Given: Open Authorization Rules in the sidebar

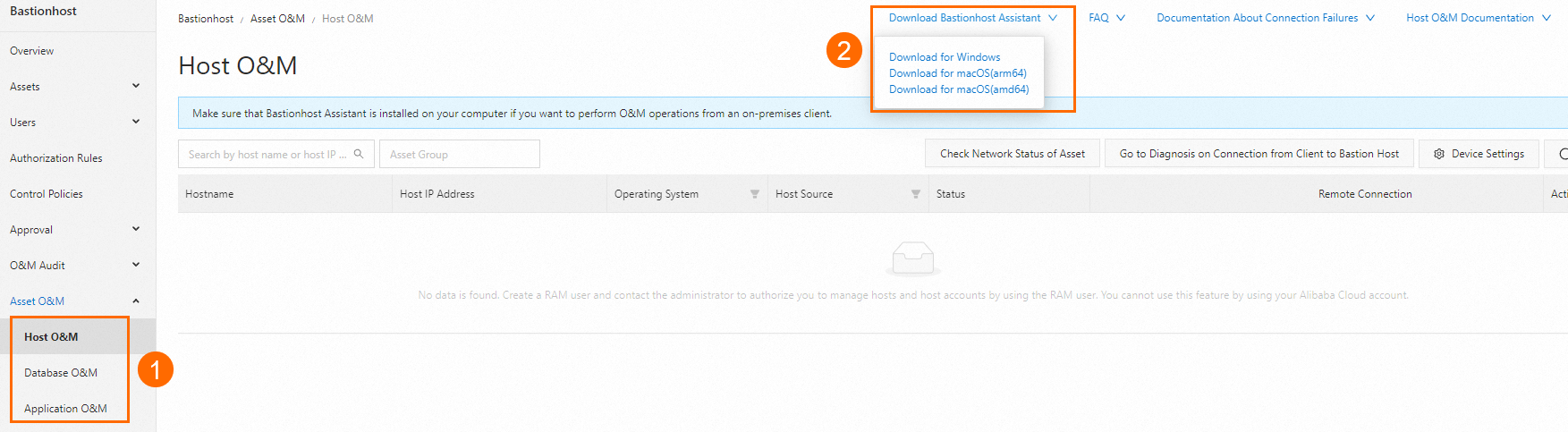Looking at the screenshot, I should pyautogui.click(x=56, y=158).
